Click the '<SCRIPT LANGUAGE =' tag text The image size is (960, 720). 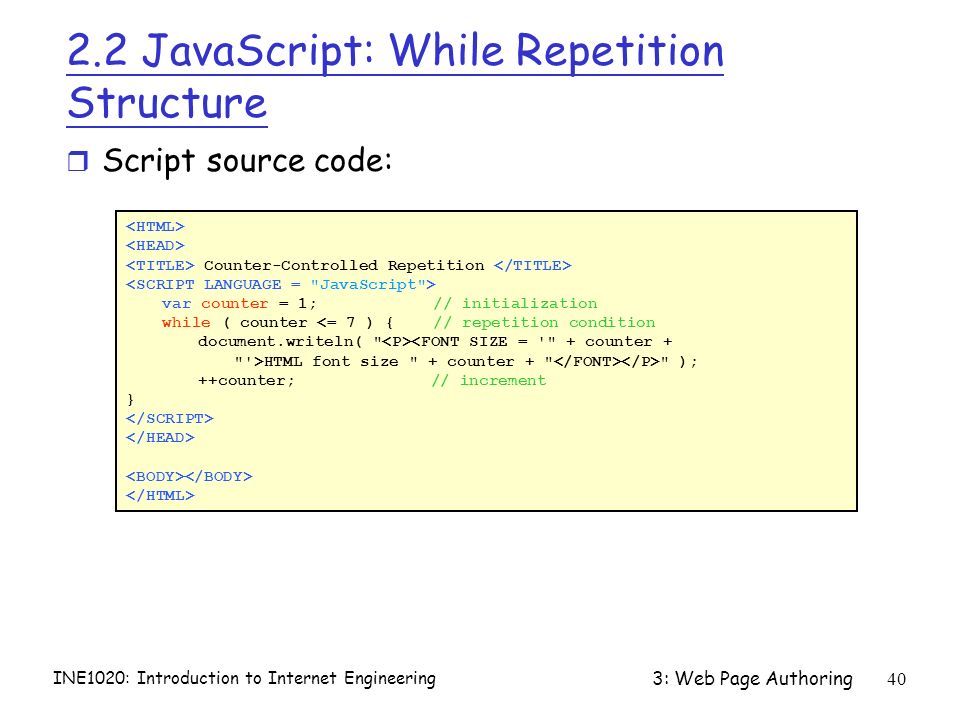click(x=213, y=285)
